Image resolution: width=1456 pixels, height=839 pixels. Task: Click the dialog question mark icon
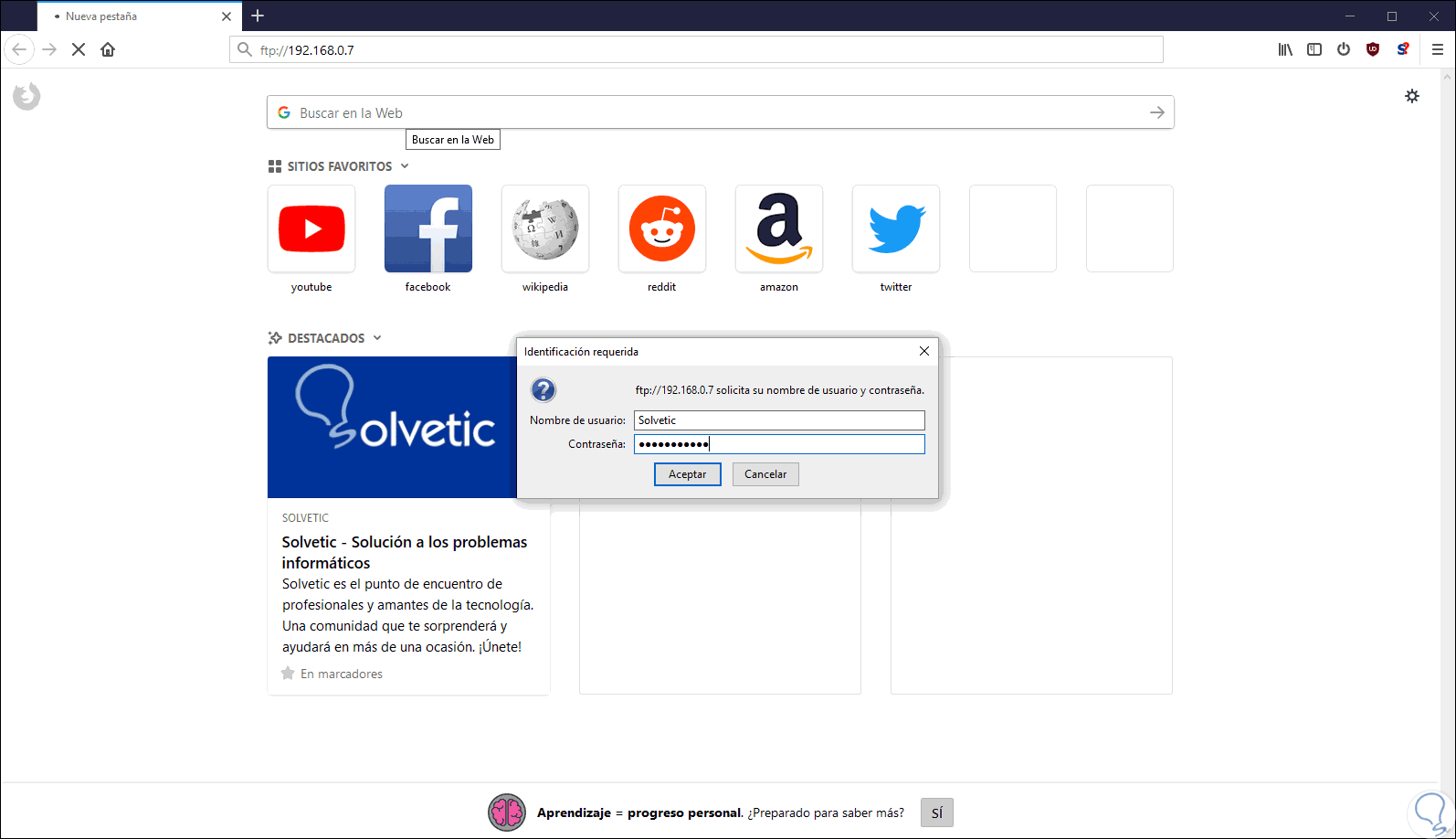pyautogui.click(x=543, y=390)
